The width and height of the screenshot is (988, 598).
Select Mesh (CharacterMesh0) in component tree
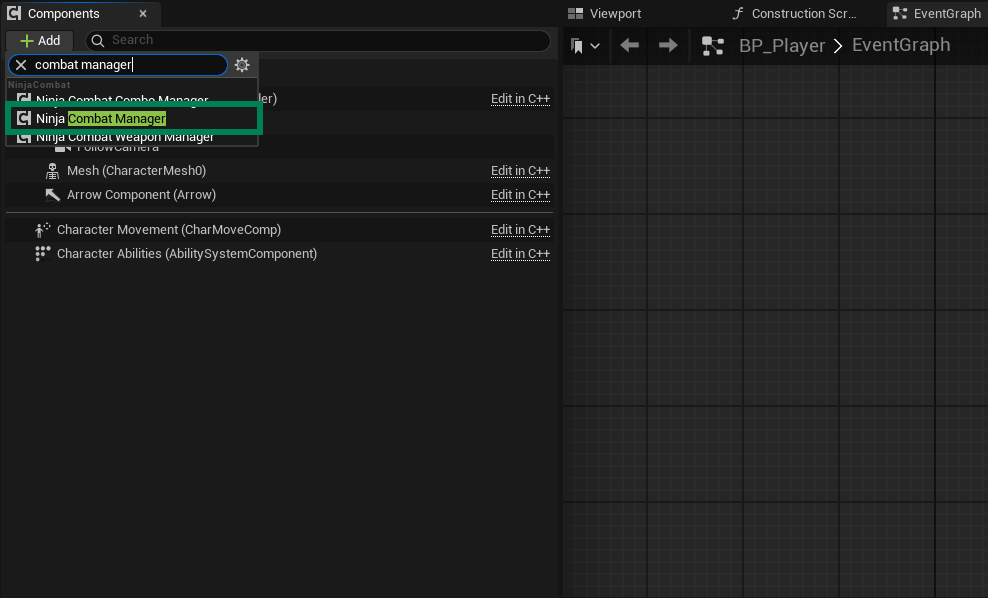(136, 171)
